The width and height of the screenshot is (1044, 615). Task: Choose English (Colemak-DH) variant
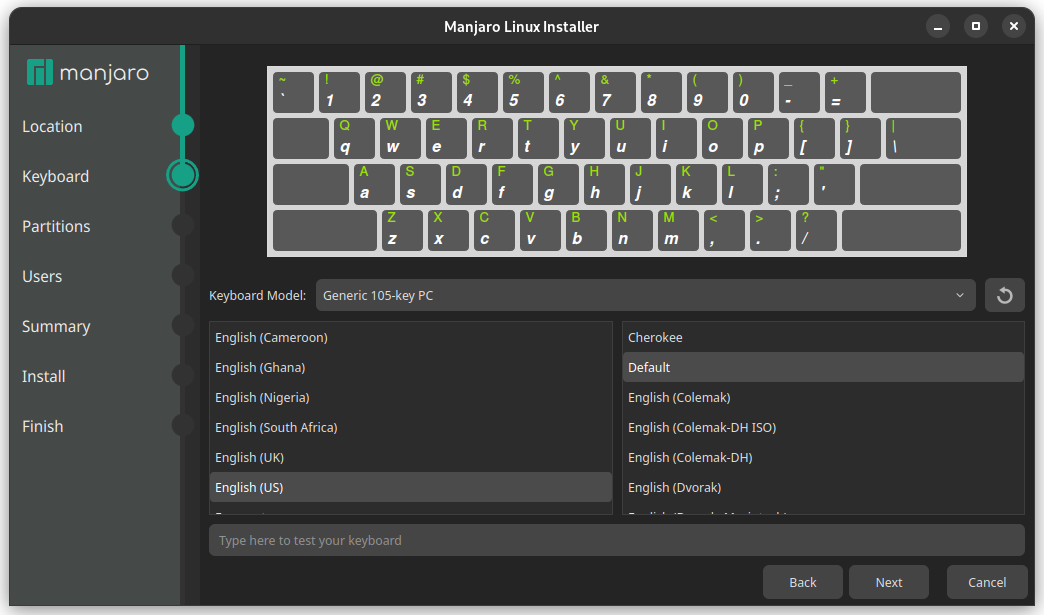pos(823,457)
